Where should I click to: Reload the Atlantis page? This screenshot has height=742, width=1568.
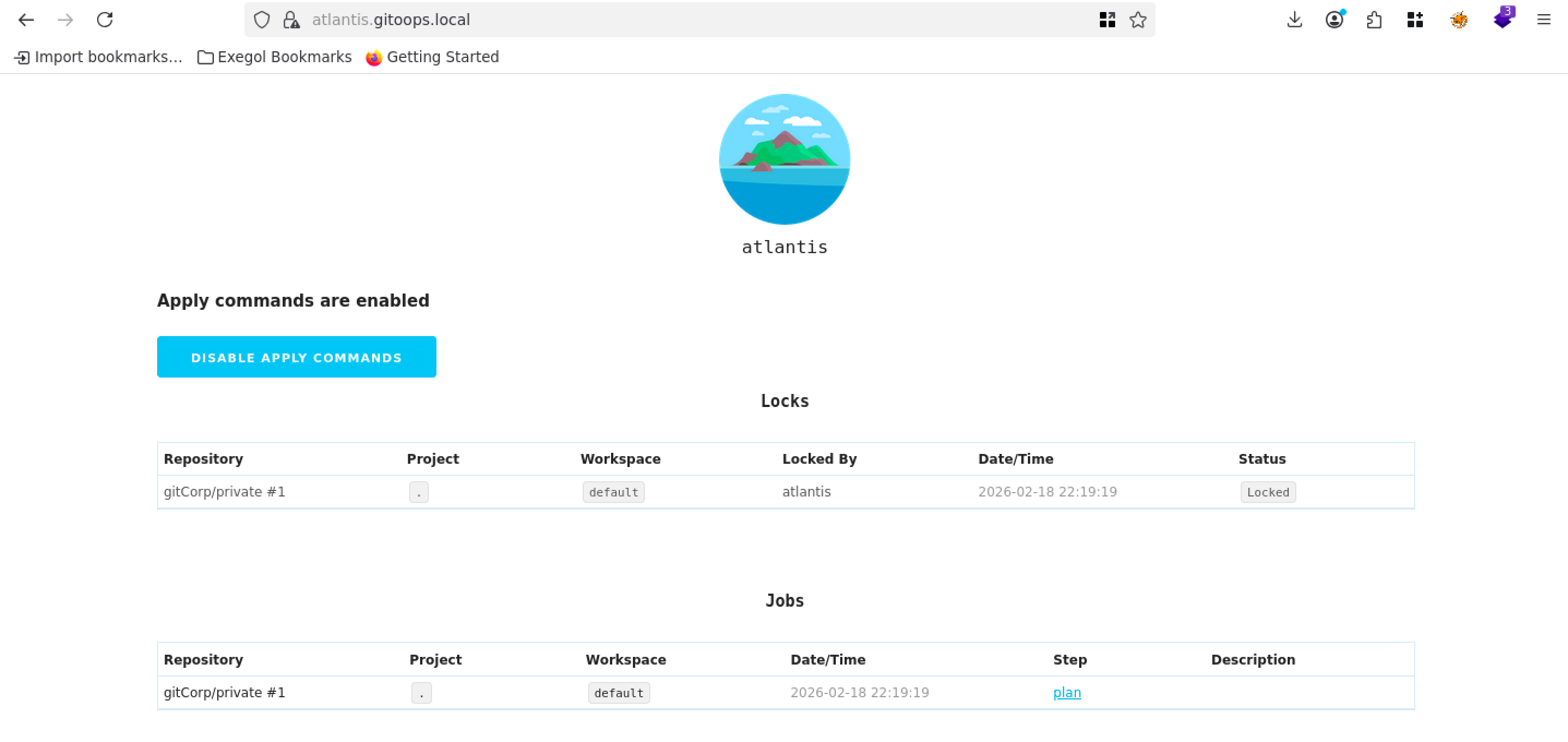(105, 20)
